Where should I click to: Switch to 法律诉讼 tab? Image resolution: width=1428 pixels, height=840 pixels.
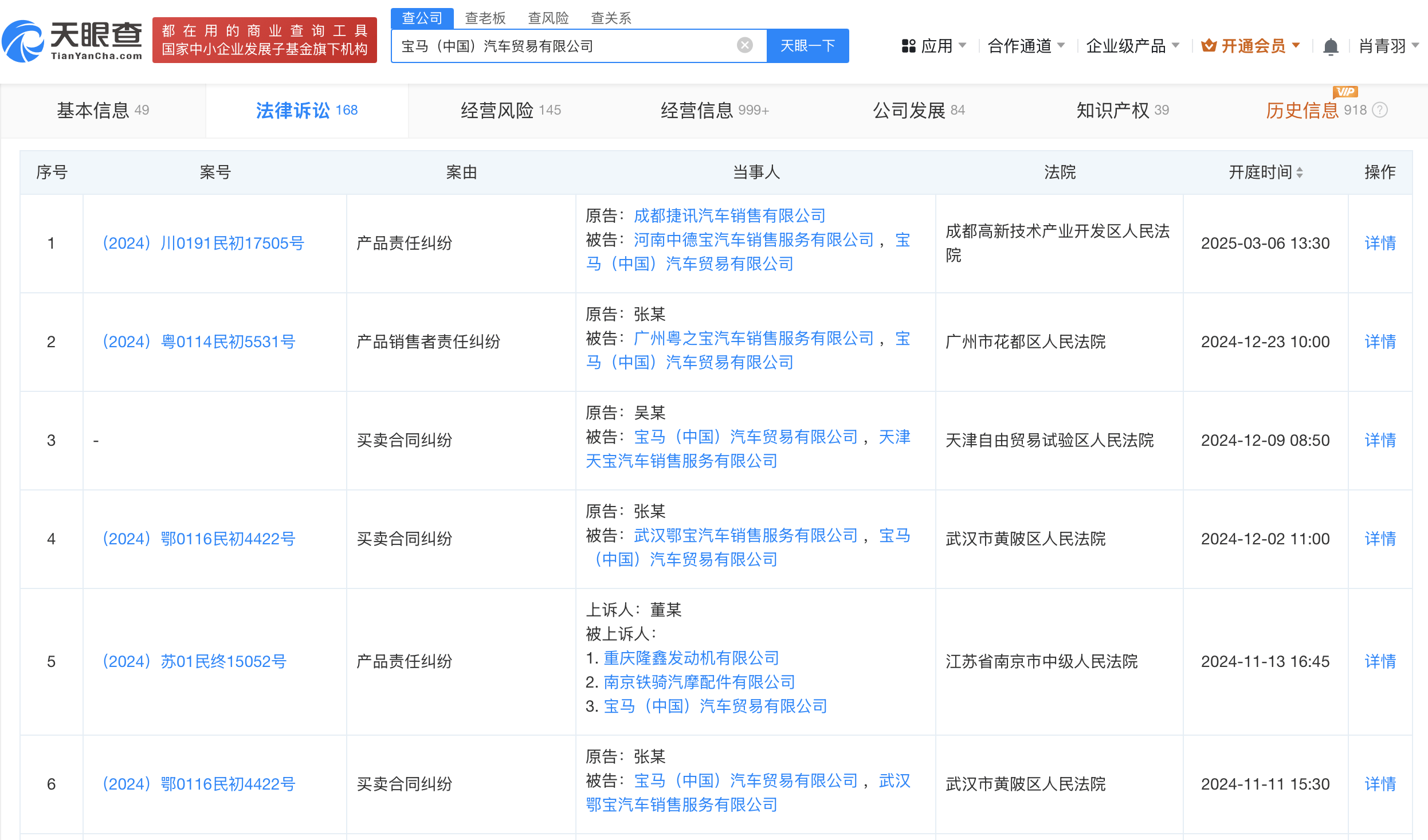click(307, 110)
